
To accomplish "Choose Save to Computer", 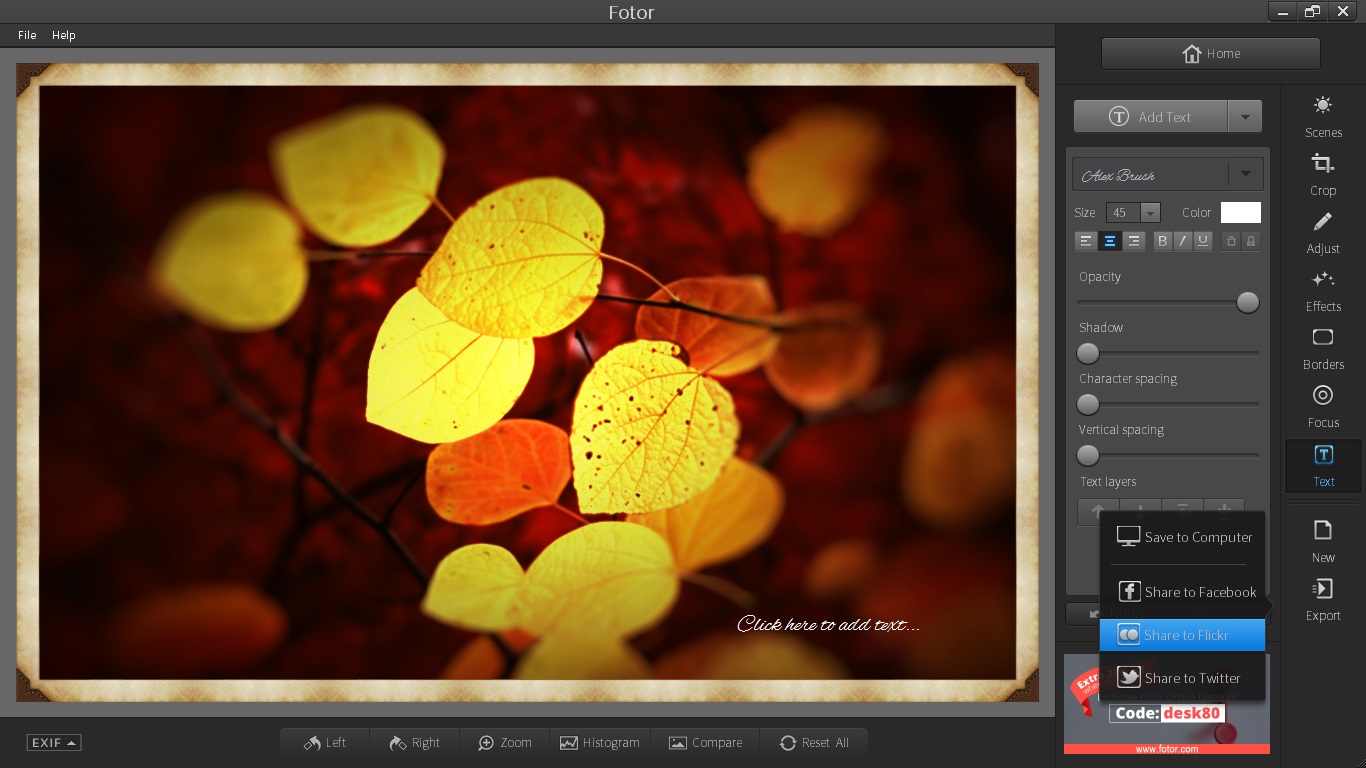I will 1183,537.
